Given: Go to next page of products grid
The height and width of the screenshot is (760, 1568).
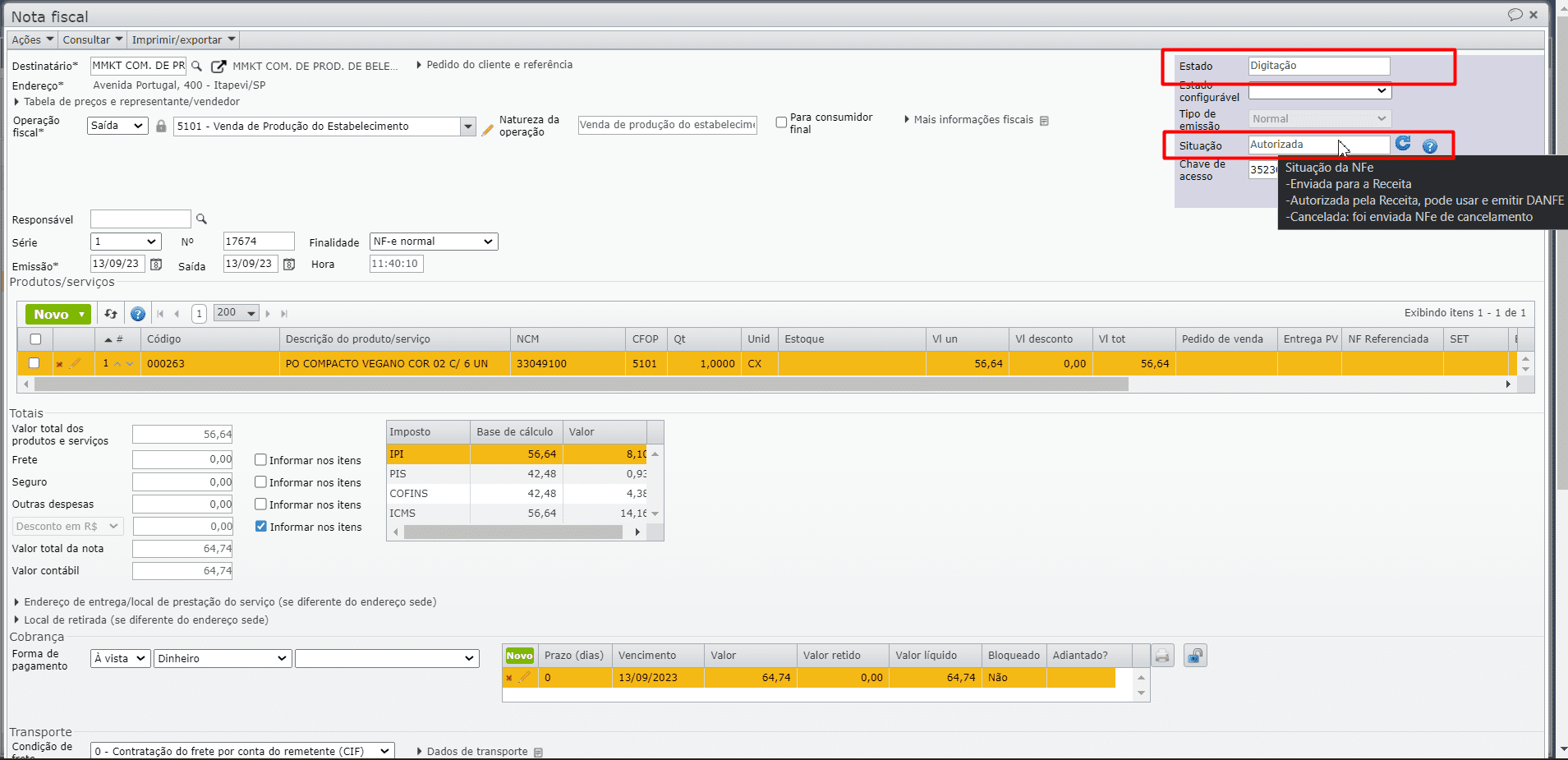Looking at the screenshot, I should (268, 314).
